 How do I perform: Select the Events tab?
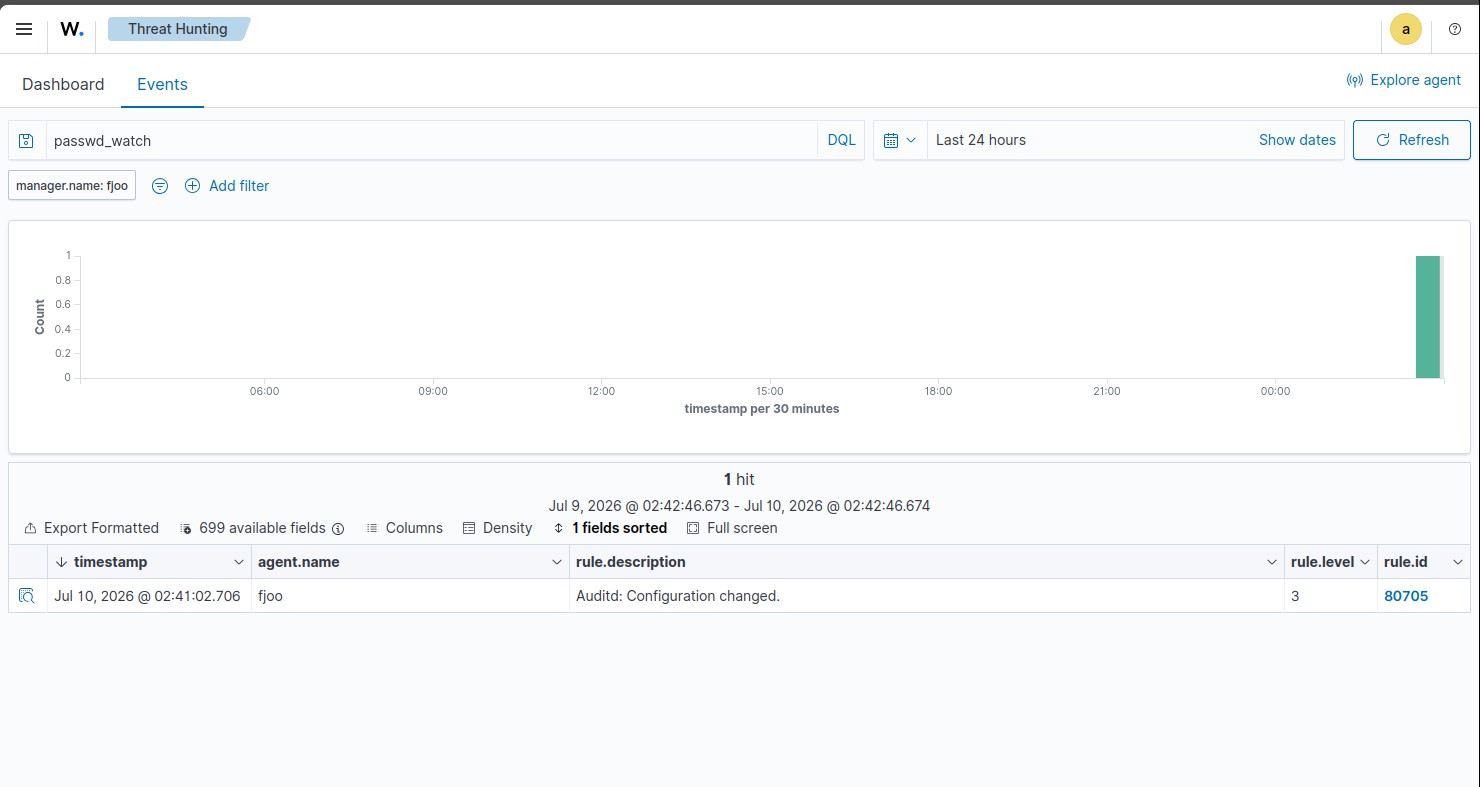[162, 84]
